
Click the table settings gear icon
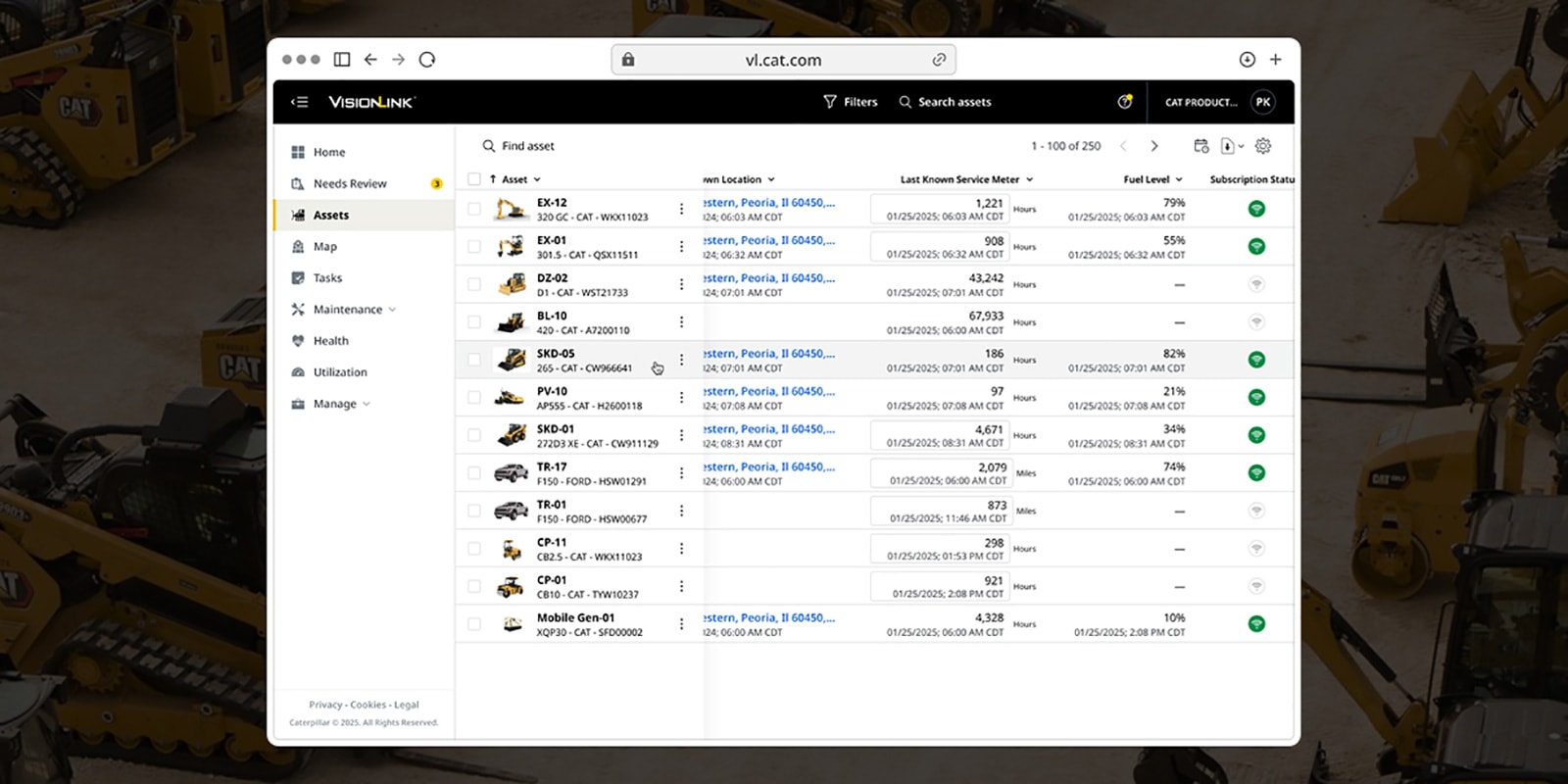(x=1263, y=146)
